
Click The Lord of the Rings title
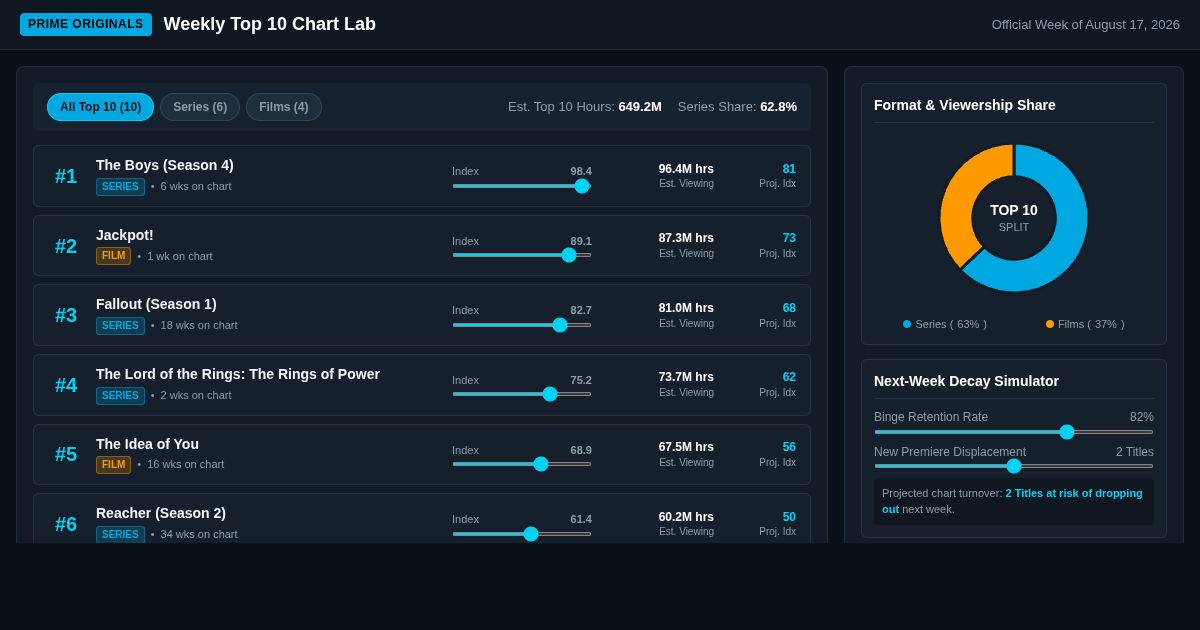(238, 374)
